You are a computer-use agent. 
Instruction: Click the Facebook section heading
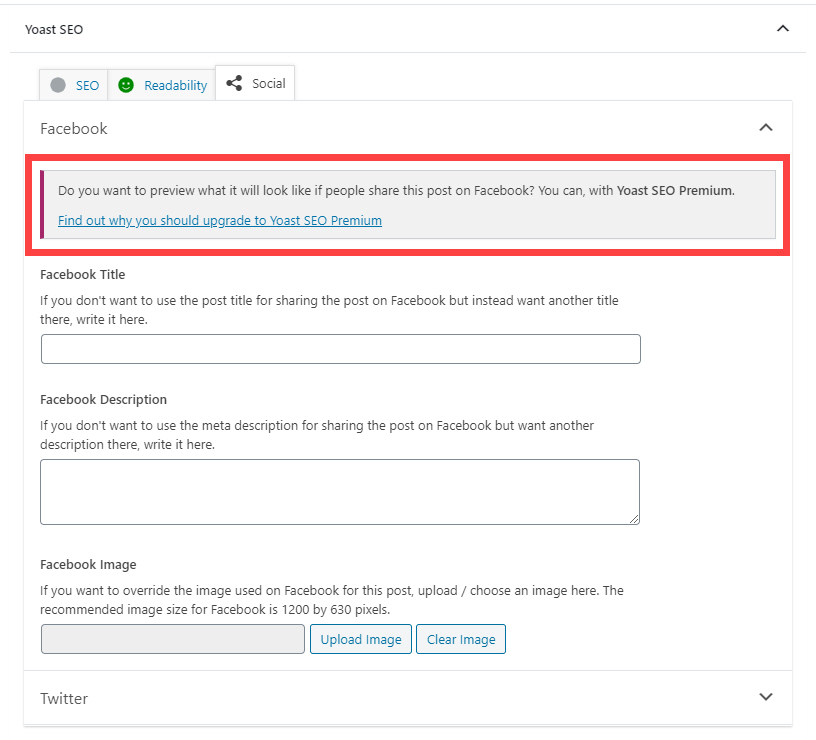pyautogui.click(x=74, y=129)
